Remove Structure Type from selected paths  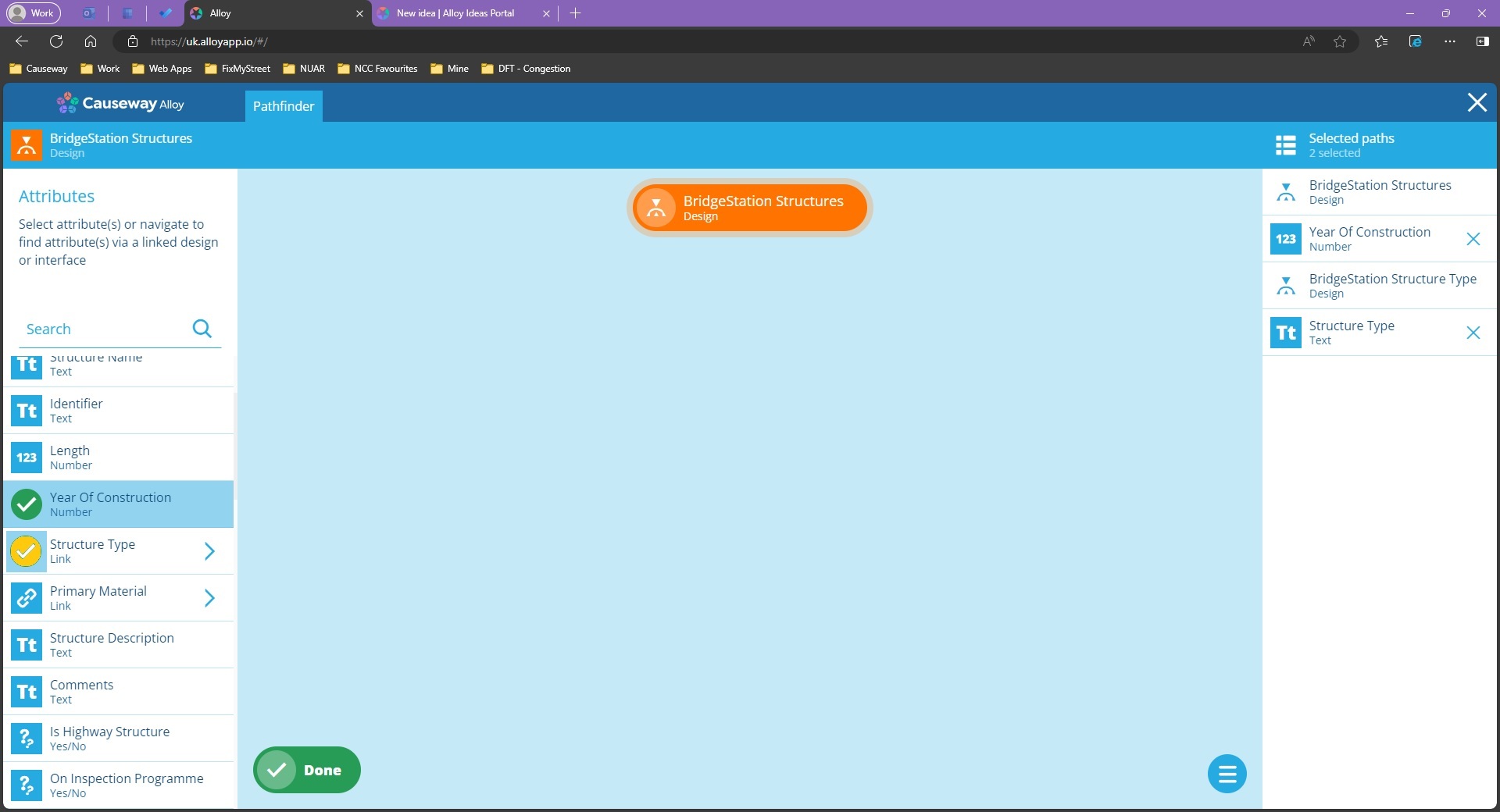point(1473,333)
